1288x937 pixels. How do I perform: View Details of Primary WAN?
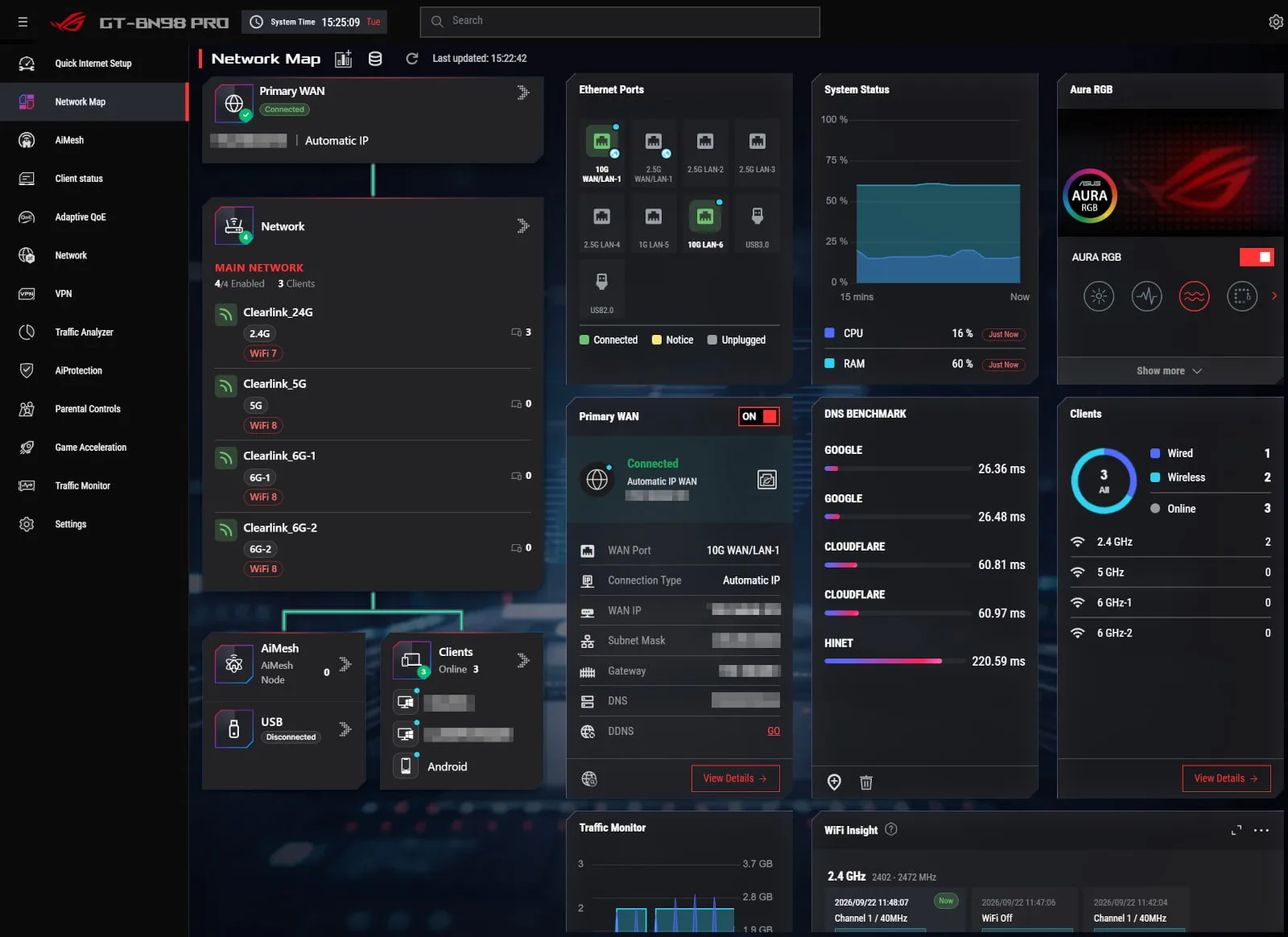point(735,778)
